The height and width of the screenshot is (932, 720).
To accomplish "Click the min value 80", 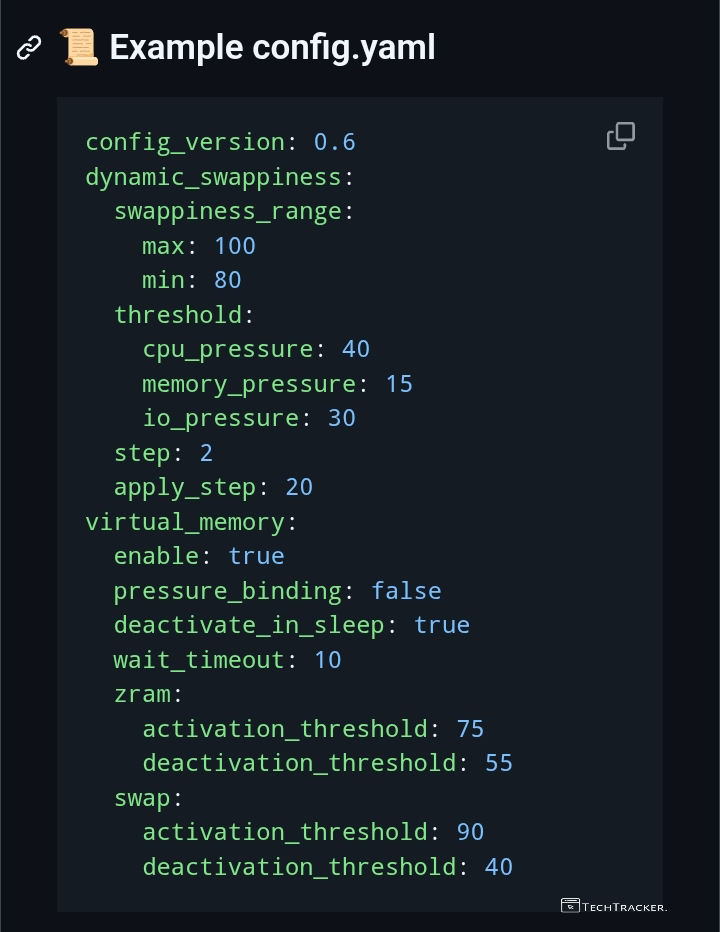I will [x=228, y=280].
